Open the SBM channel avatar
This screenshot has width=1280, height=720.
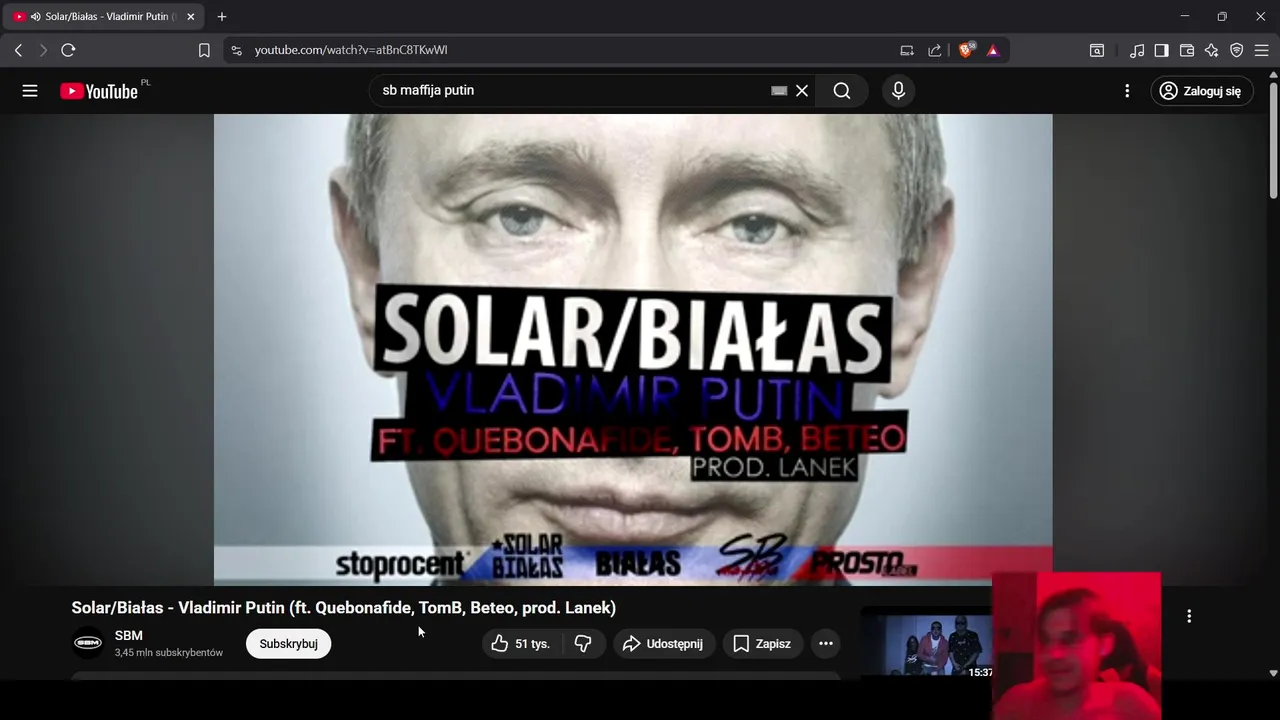tap(88, 643)
